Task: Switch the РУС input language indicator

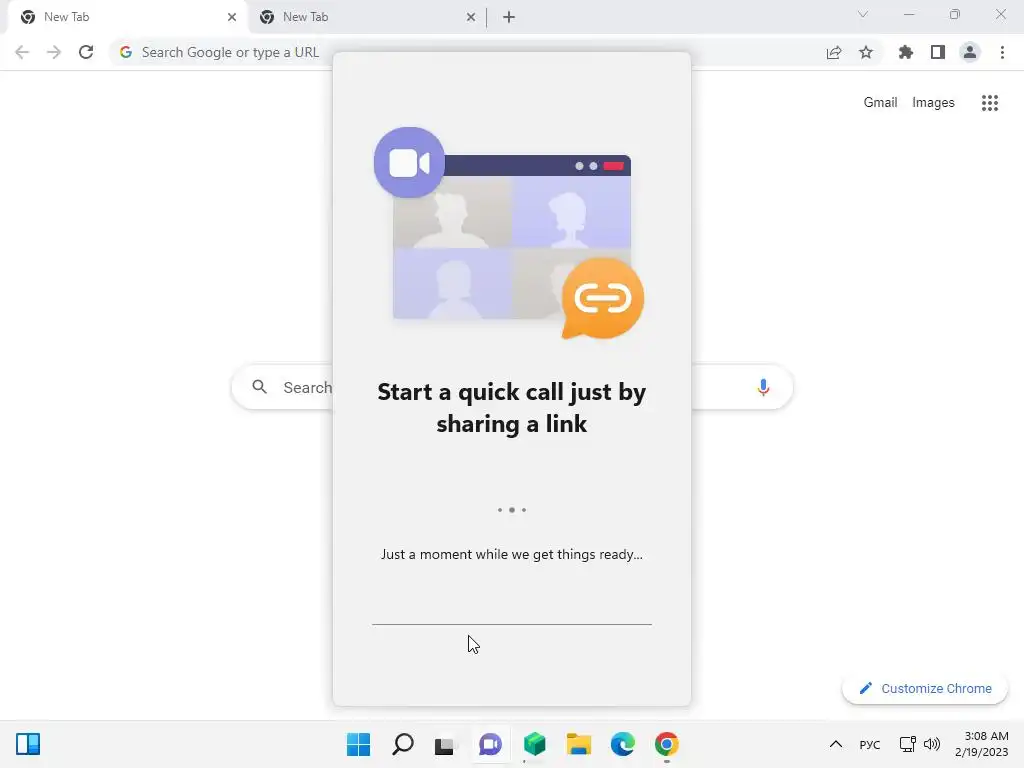Action: [870, 745]
